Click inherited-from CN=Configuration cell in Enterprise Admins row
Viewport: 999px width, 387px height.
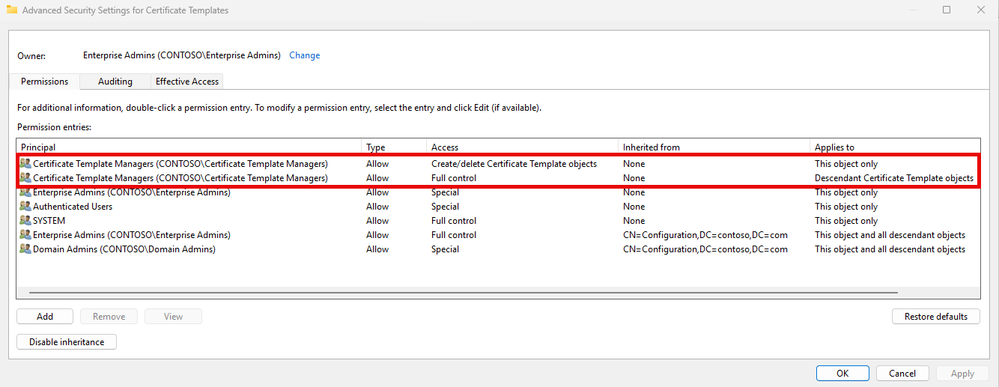pyautogui.click(x=705, y=235)
